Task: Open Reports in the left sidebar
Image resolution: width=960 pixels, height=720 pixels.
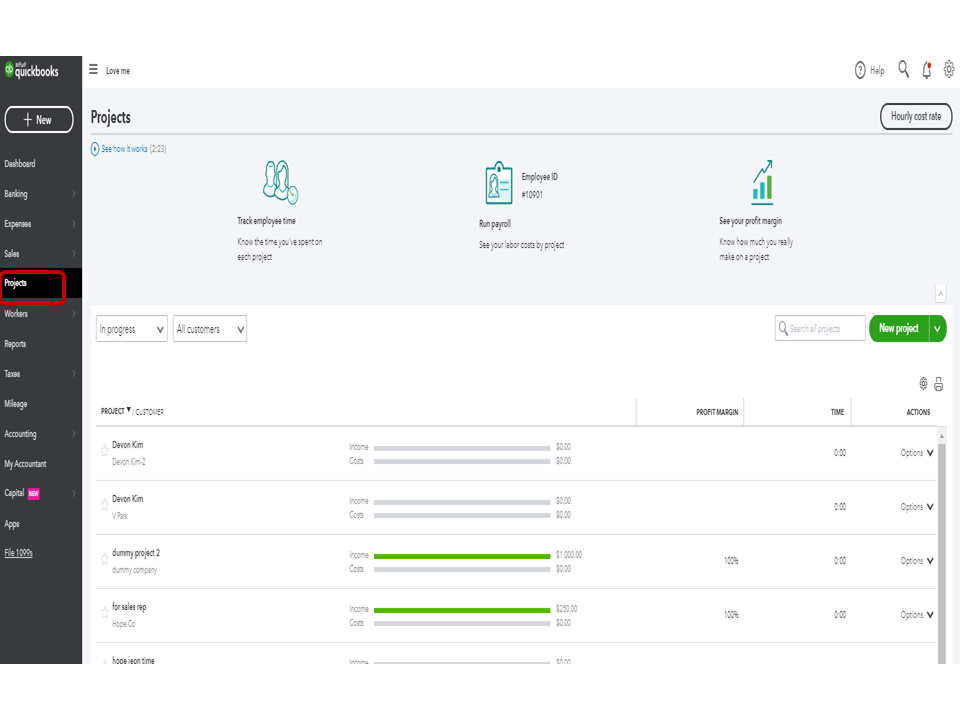Action: 16,344
